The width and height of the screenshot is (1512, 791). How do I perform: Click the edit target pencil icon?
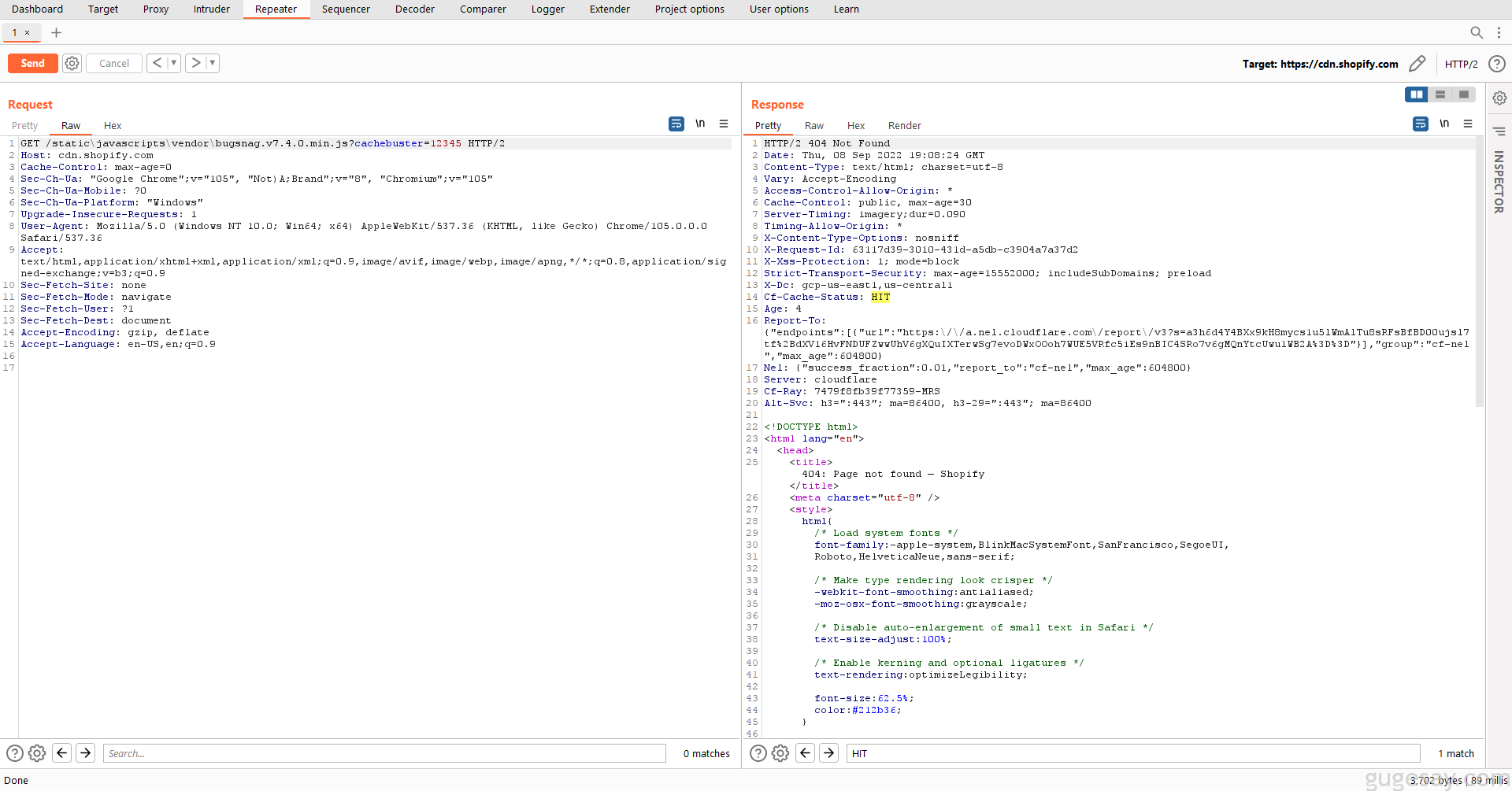1417,64
